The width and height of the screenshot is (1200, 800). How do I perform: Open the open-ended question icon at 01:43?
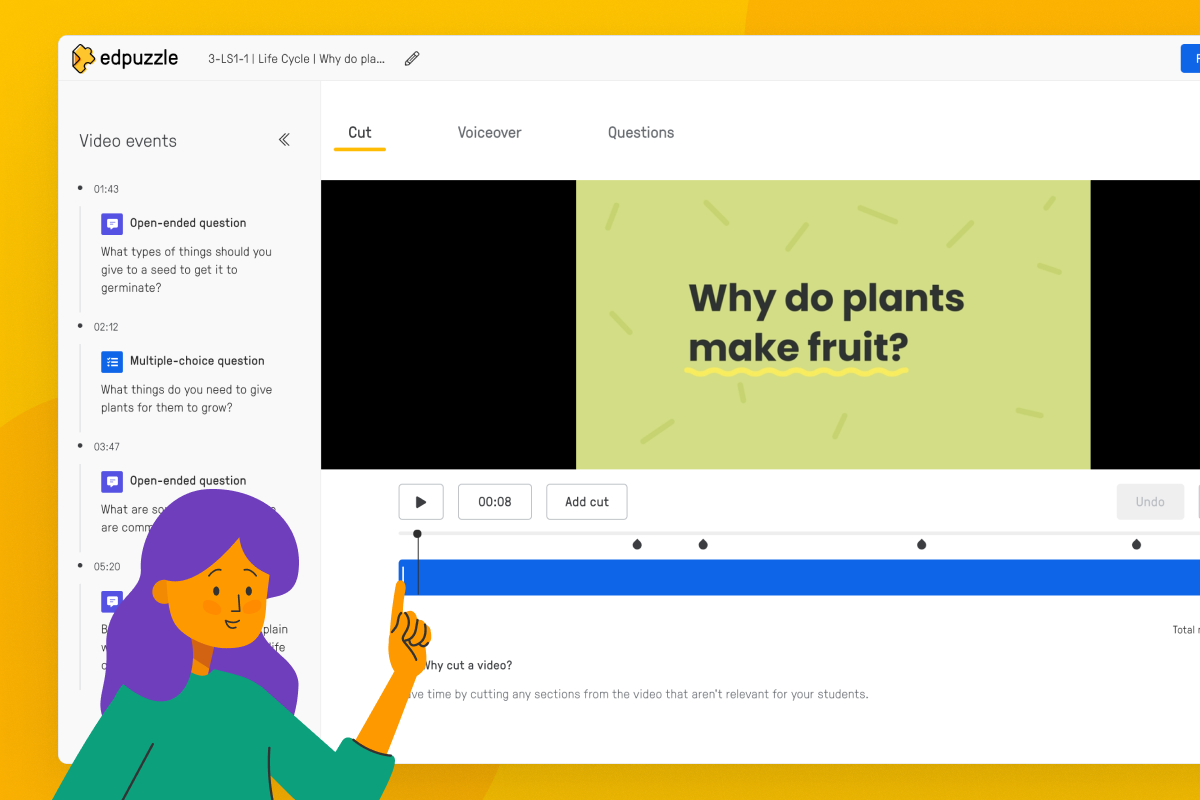point(111,223)
